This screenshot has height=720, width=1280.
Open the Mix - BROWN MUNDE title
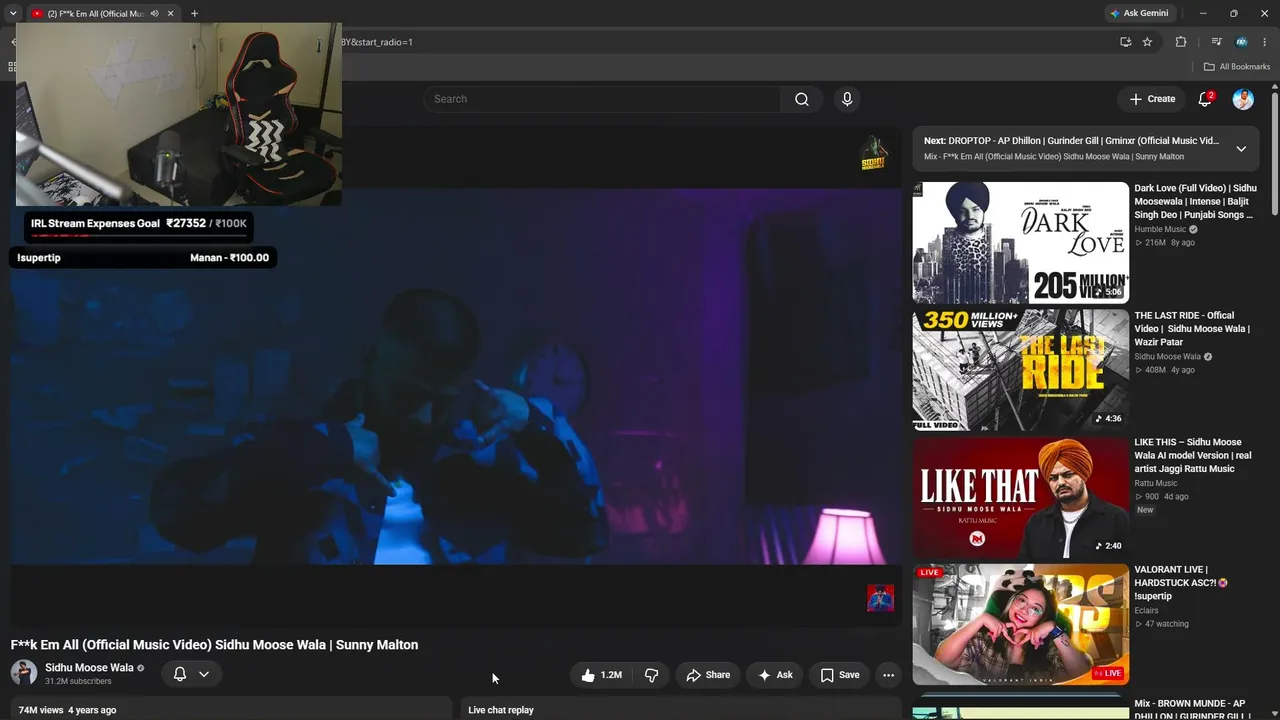pyautogui.click(x=1193, y=710)
